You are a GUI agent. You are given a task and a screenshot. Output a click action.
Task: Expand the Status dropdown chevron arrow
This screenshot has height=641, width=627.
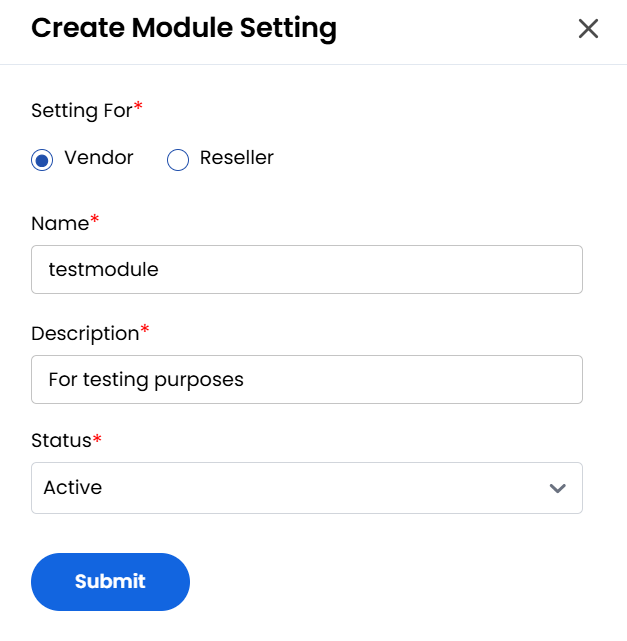(x=557, y=488)
